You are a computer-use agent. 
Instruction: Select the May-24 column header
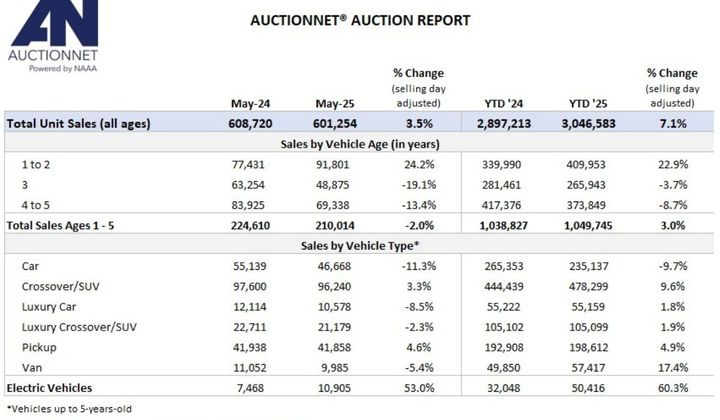click(x=250, y=103)
